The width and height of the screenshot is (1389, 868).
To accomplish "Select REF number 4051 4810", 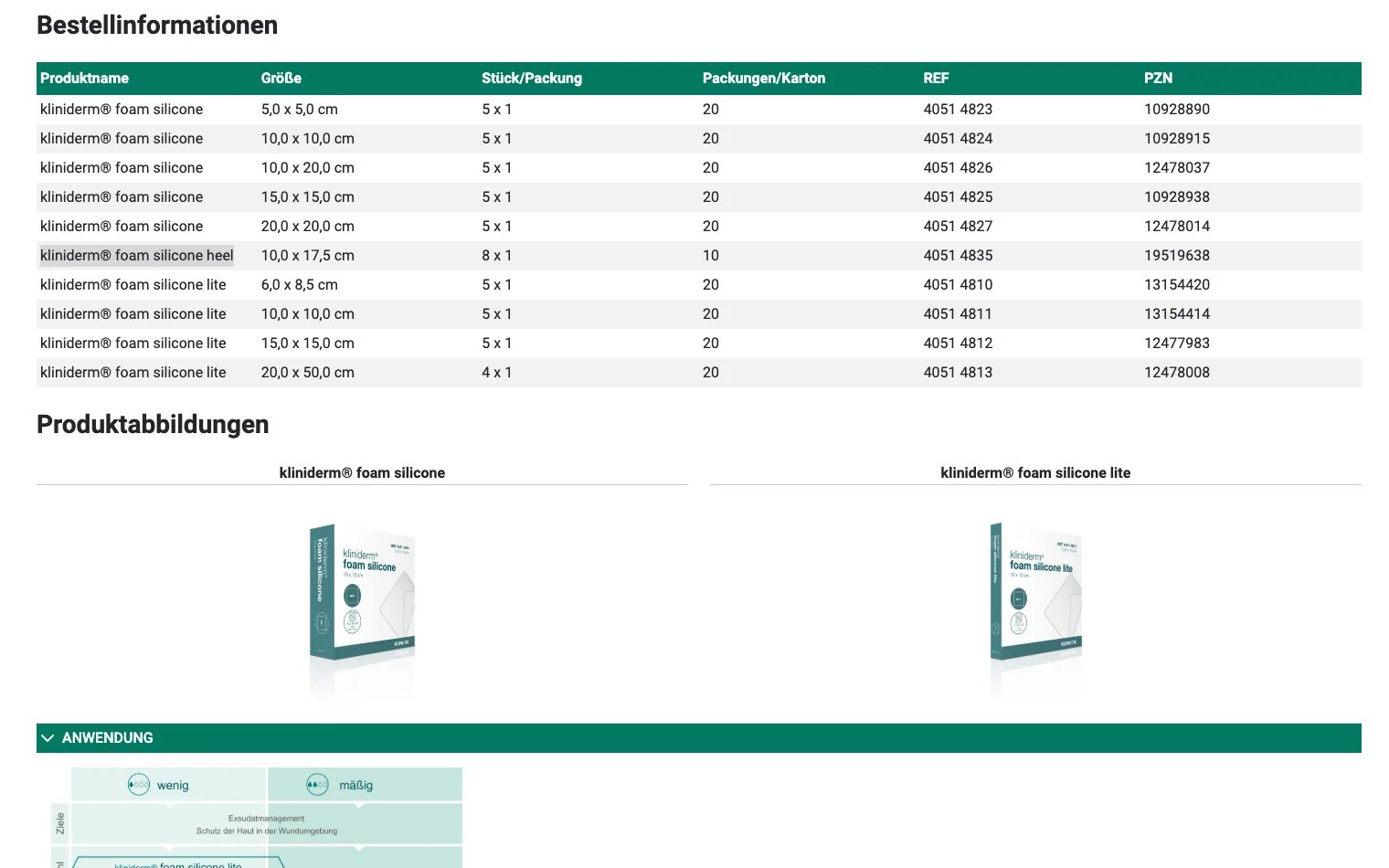I will coord(958,285).
